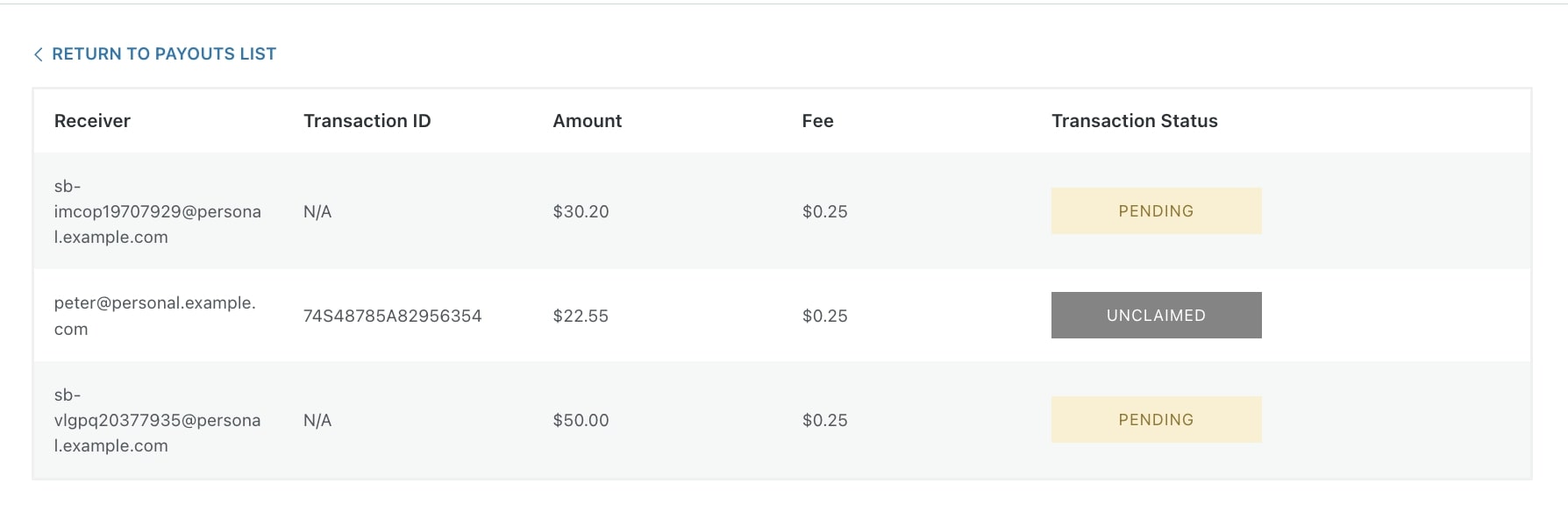Click the N/A transaction ID in last row

click(317, 420)
